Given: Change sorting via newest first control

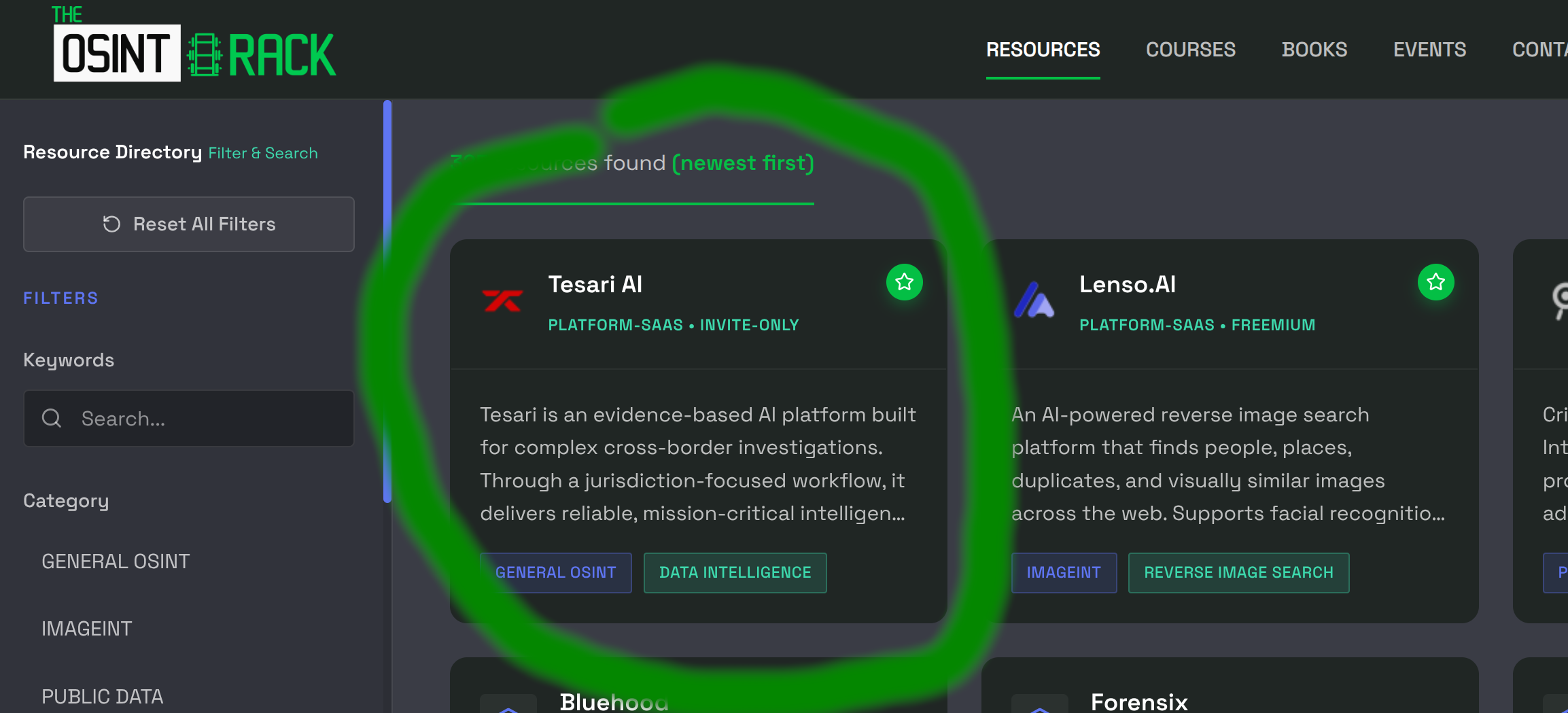Looking at the screenshot, I should (742, 162).
